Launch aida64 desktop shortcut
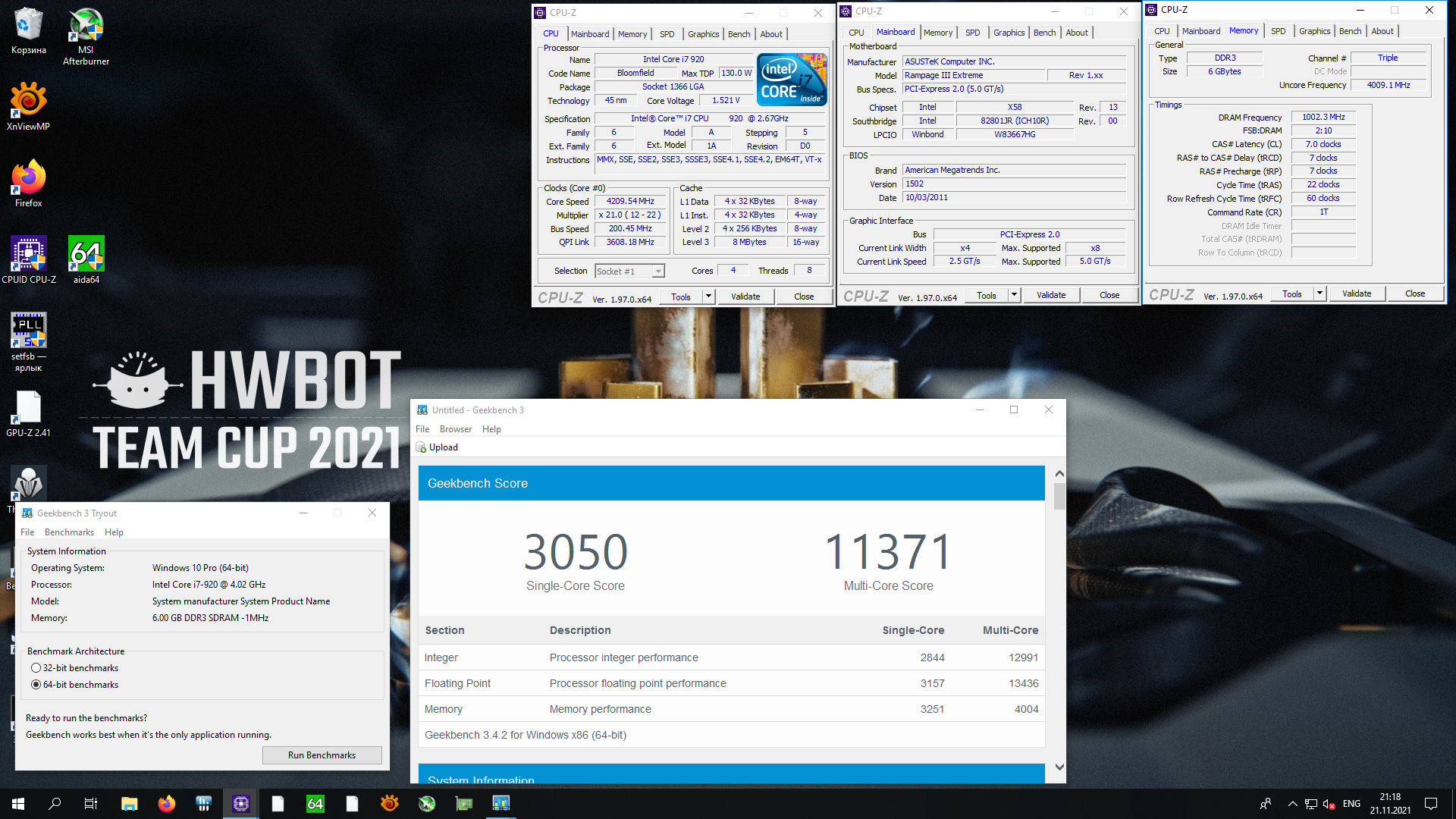This screenshot has width=1456, height=819. pyautogui.click(x=86, y=260)
